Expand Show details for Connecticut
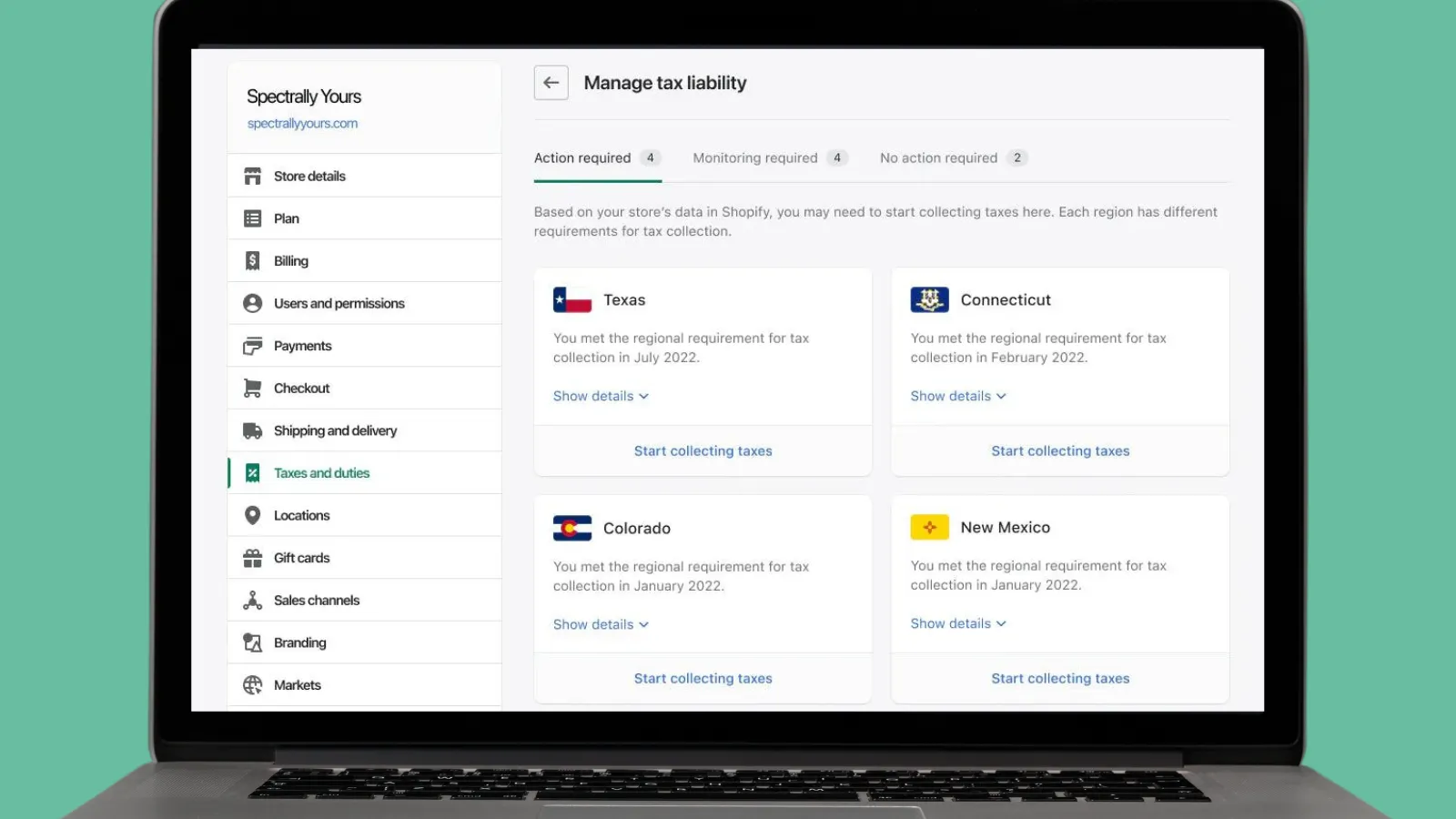This screenshot has width=1456, height=819. coord(957,397)
